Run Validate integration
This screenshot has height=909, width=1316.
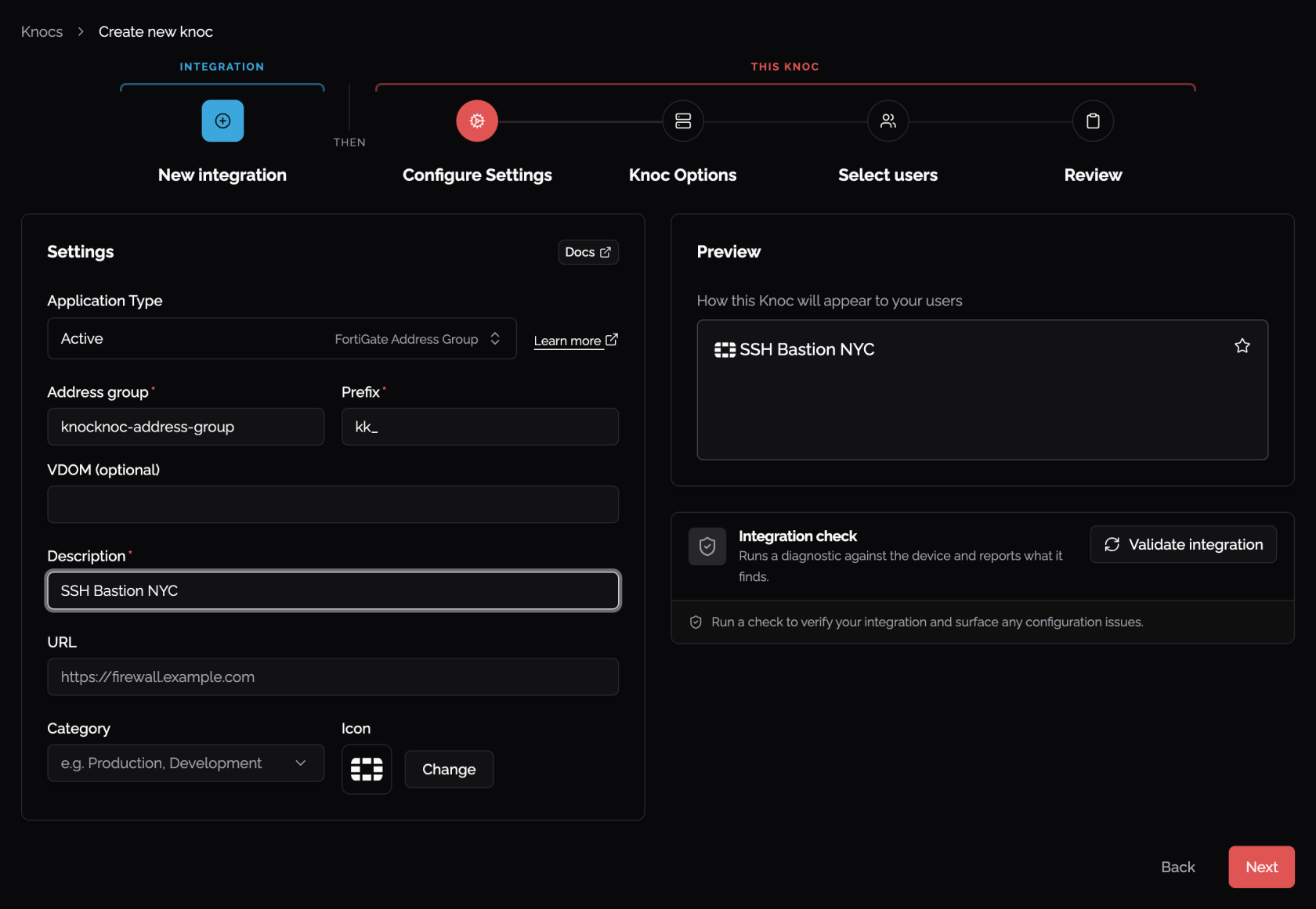[x=1183, y=544]
